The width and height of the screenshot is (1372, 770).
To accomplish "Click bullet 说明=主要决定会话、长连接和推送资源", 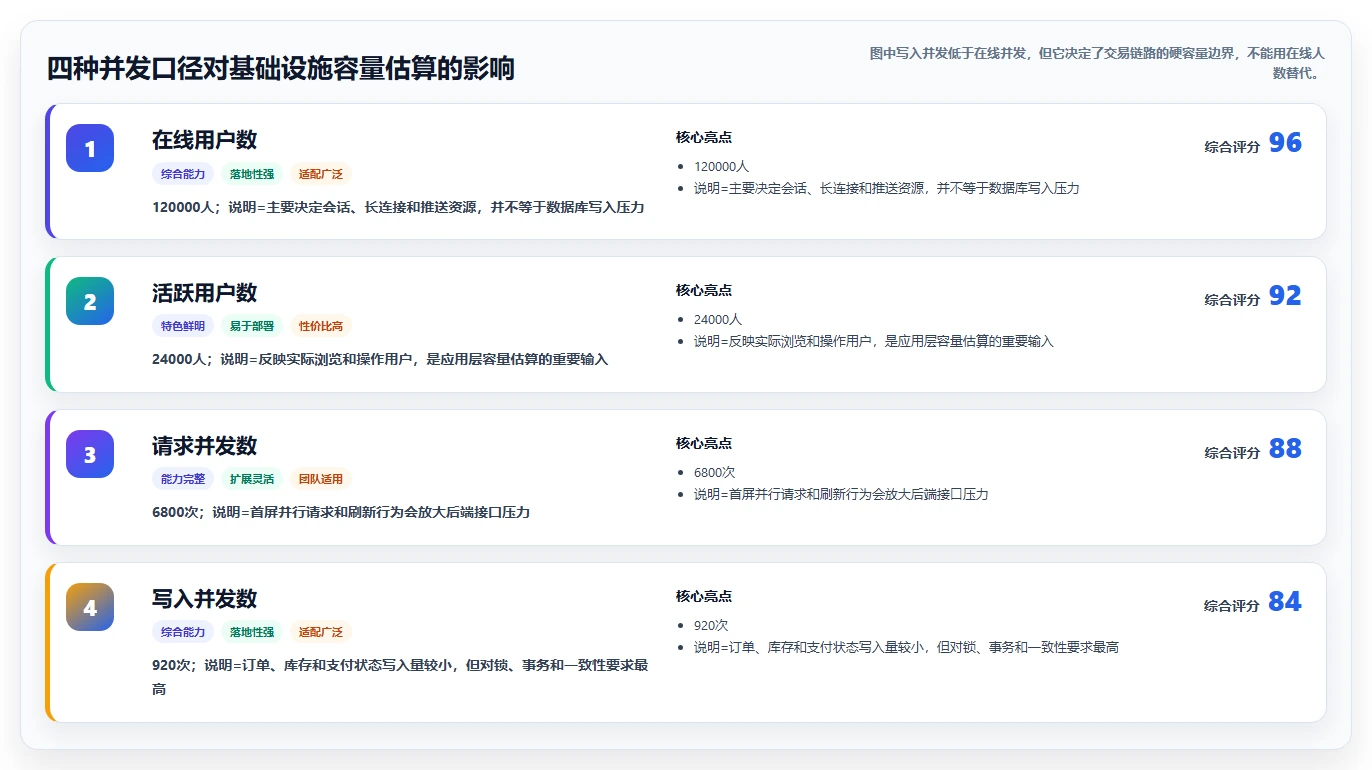I will click(887, 189).
